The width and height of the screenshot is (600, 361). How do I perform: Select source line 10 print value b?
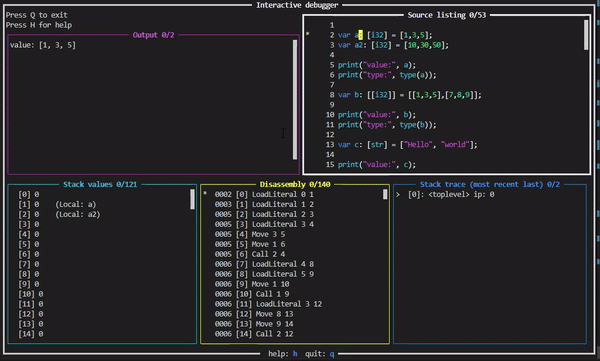tap(377, 114)
